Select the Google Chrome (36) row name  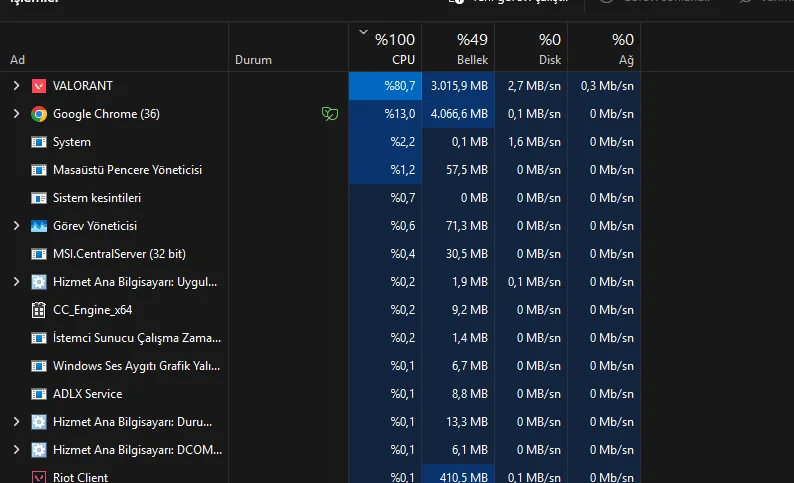(x=106, y=114)
